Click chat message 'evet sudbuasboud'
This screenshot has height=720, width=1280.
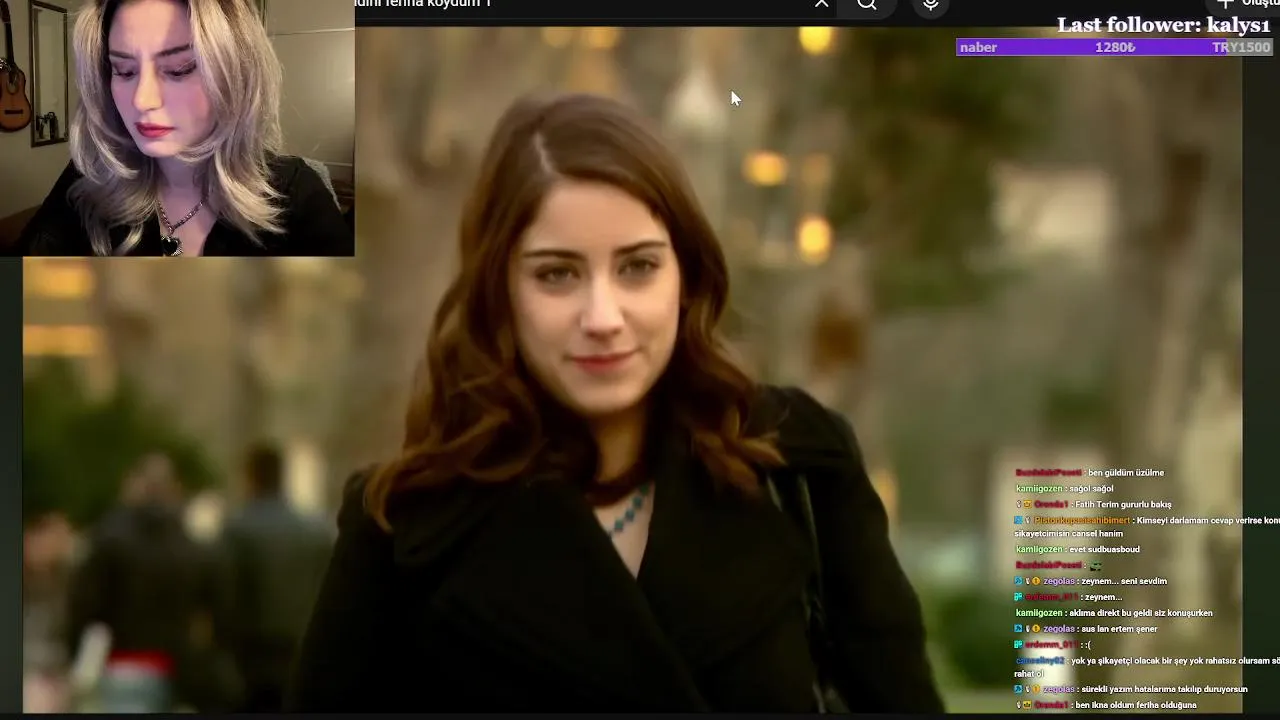click(x=1104, y=549)
